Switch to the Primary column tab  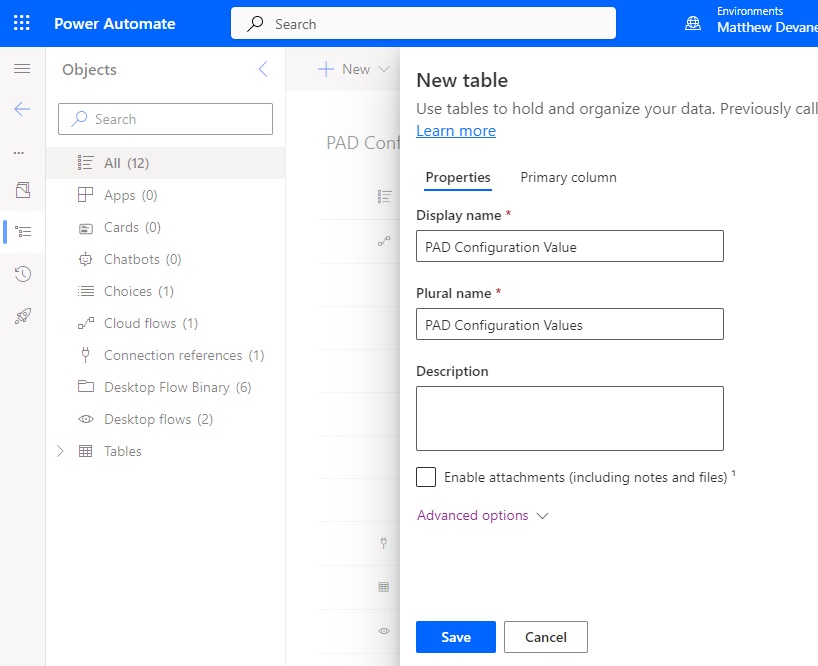[x=568, y=177]
